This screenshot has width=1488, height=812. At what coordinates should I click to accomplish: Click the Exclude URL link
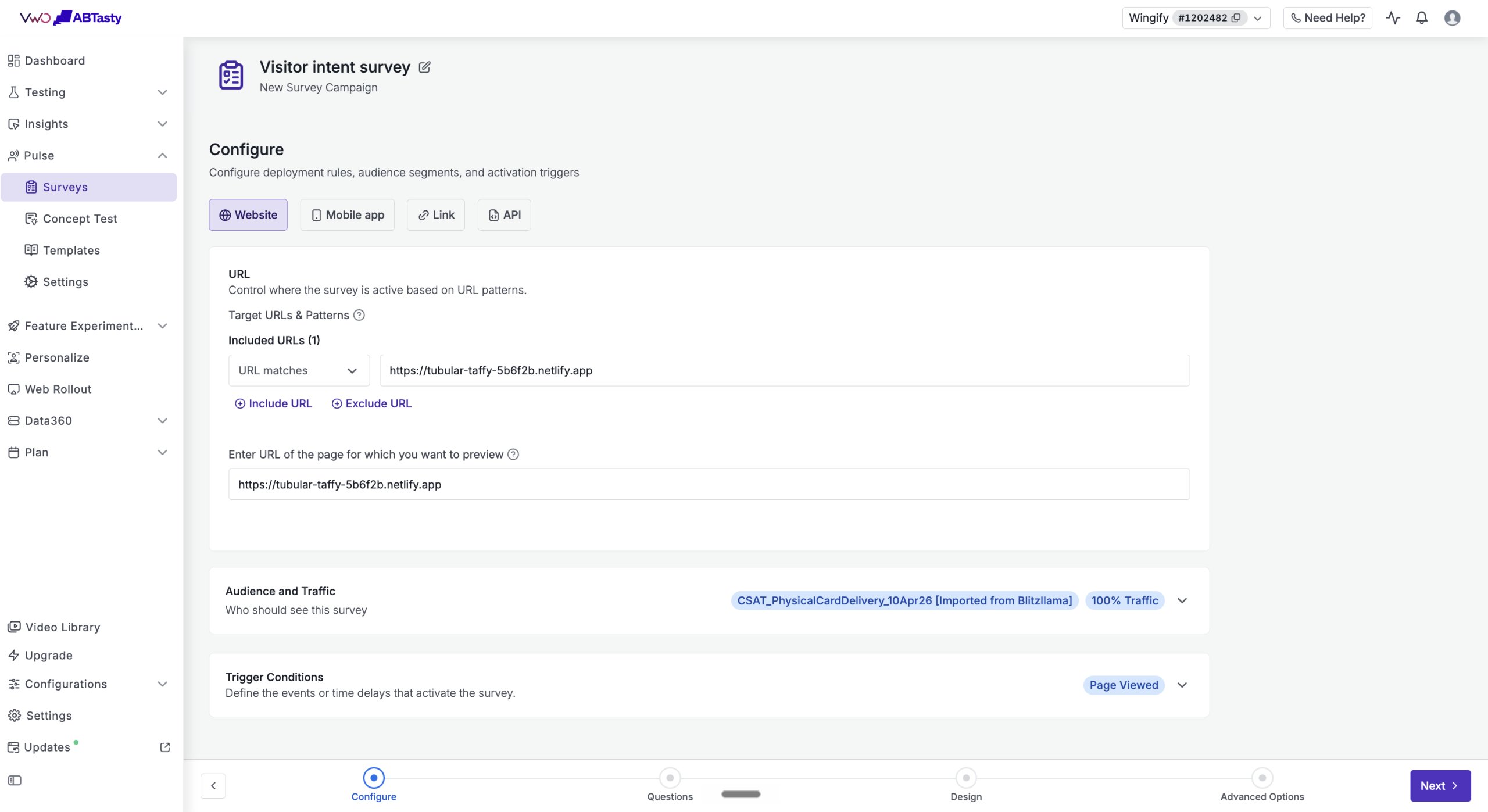coord(371,403)
